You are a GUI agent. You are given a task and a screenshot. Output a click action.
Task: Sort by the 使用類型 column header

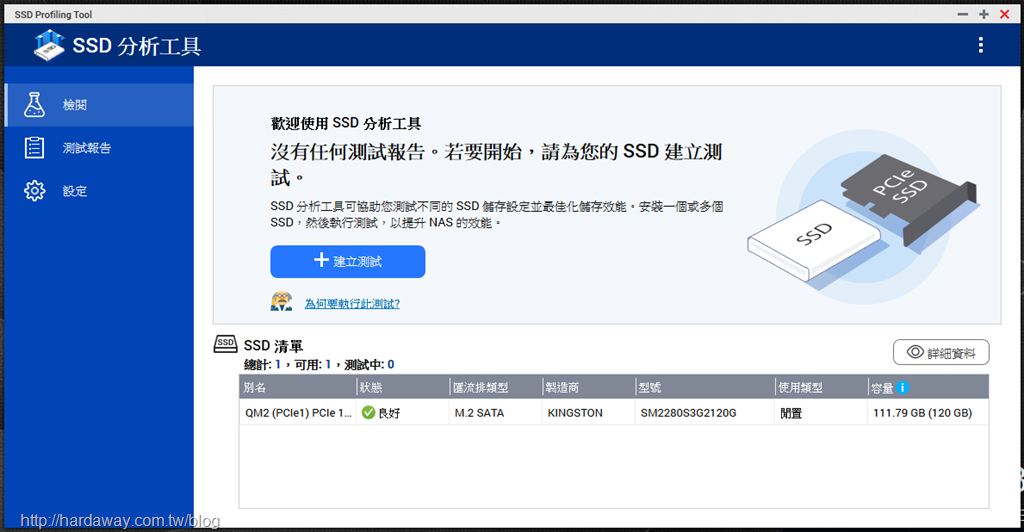pos(821,387)
